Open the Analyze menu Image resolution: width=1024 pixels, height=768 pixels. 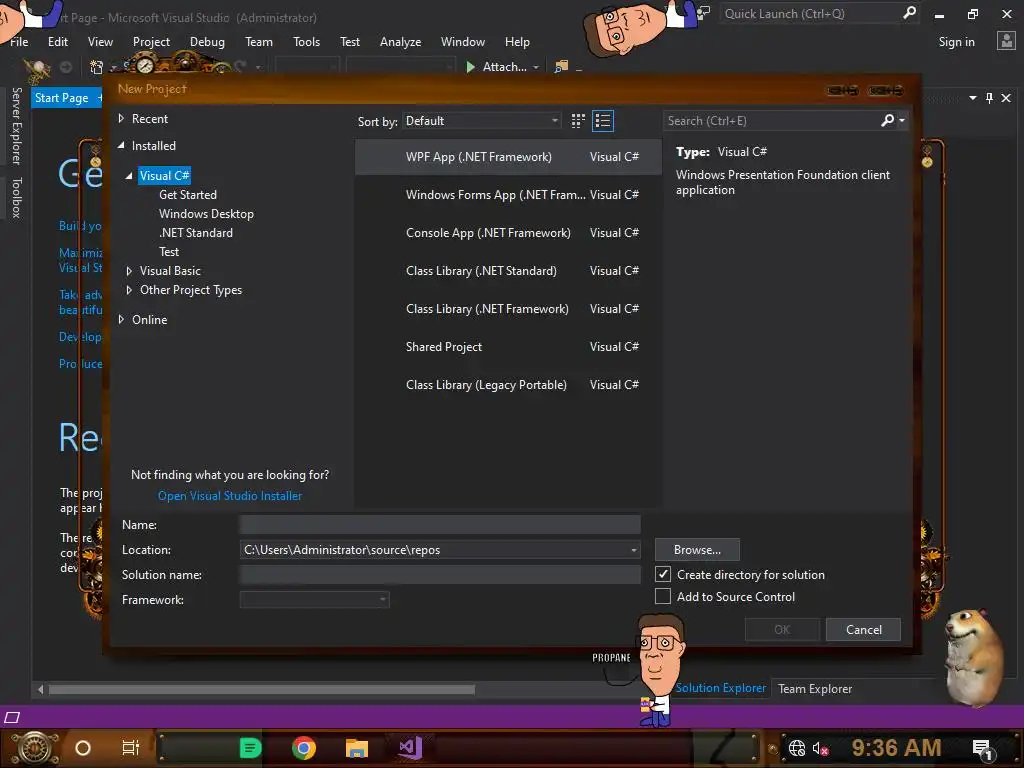tap(400, 42)
